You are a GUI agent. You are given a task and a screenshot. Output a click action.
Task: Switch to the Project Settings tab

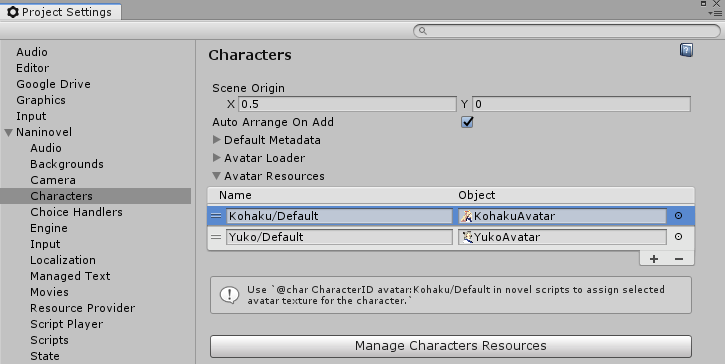pyautogui.click(x=61, y=12)
